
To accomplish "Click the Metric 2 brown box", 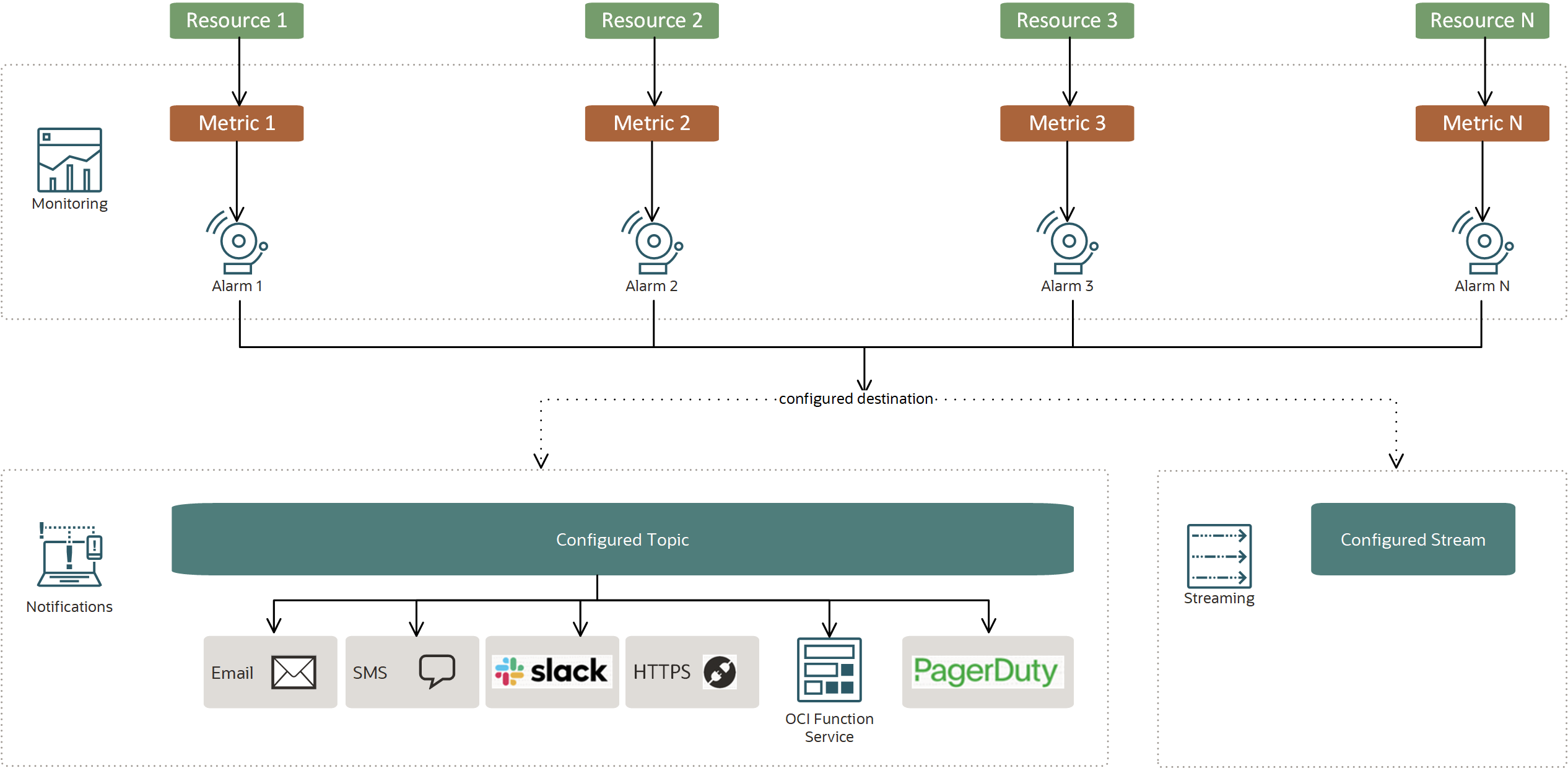I will (651, 123).
